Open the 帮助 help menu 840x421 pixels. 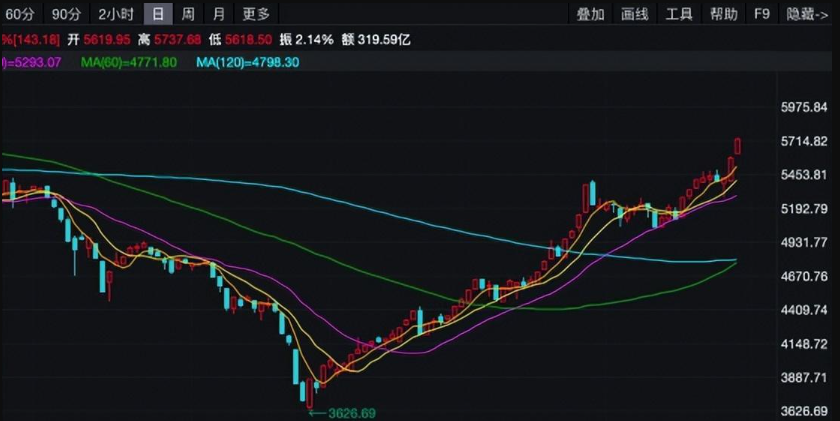(x=723, y=14)
